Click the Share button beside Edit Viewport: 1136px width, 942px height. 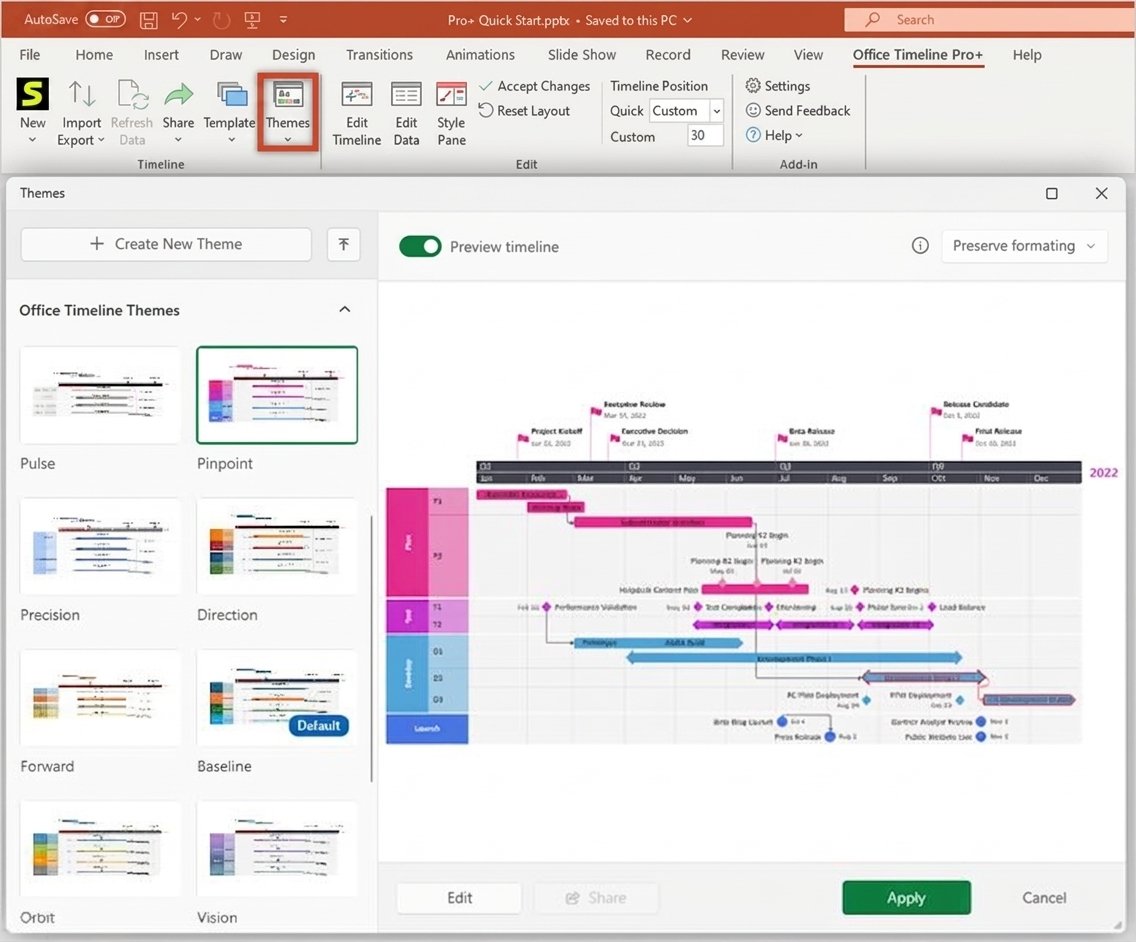click(596, 898)
